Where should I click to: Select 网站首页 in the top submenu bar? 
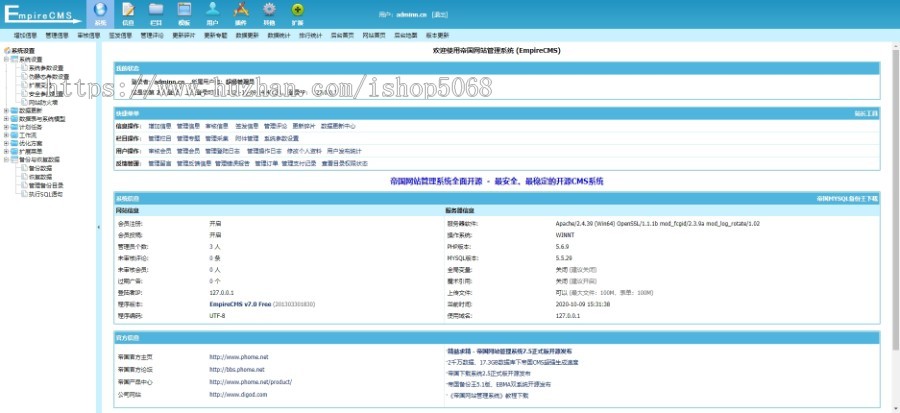374,36
